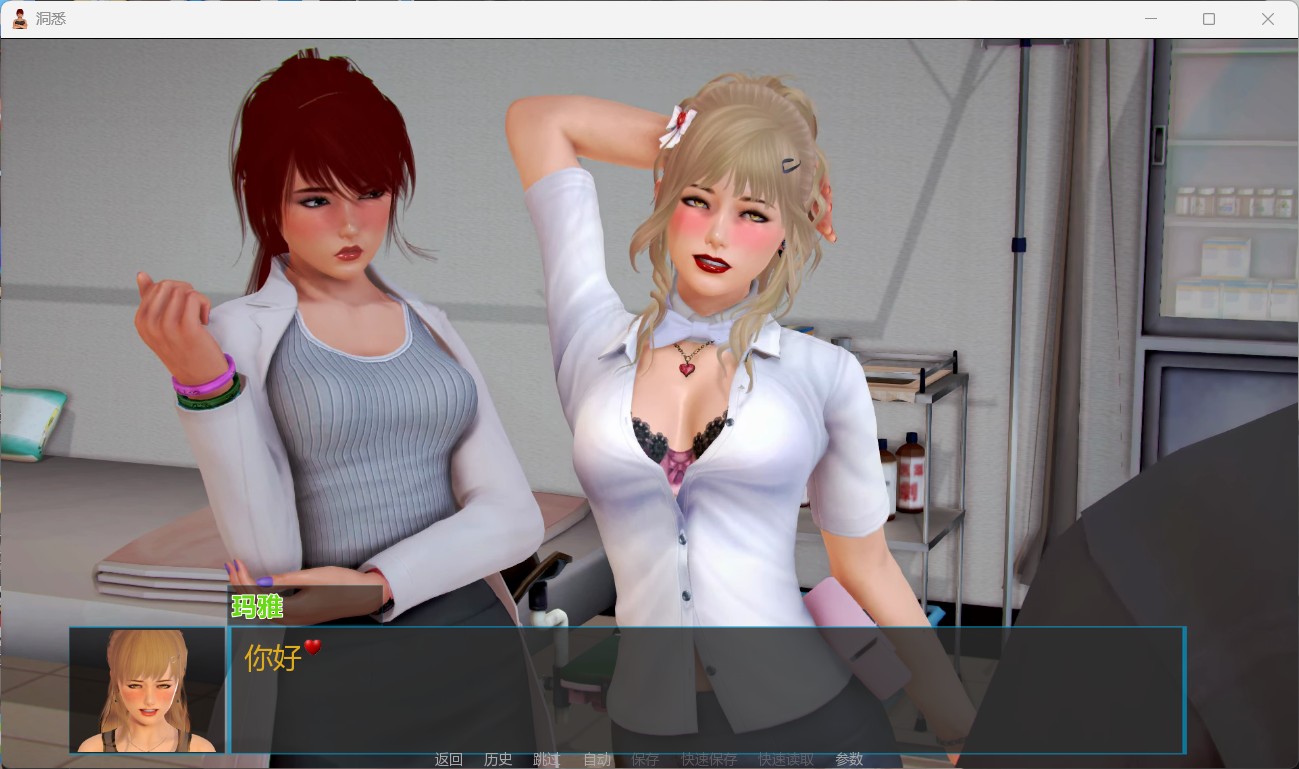The width and height of the screenshot is (1299, 769).
Task: Click the 洞悉 app icon in title bar
Action: point(20,19)
